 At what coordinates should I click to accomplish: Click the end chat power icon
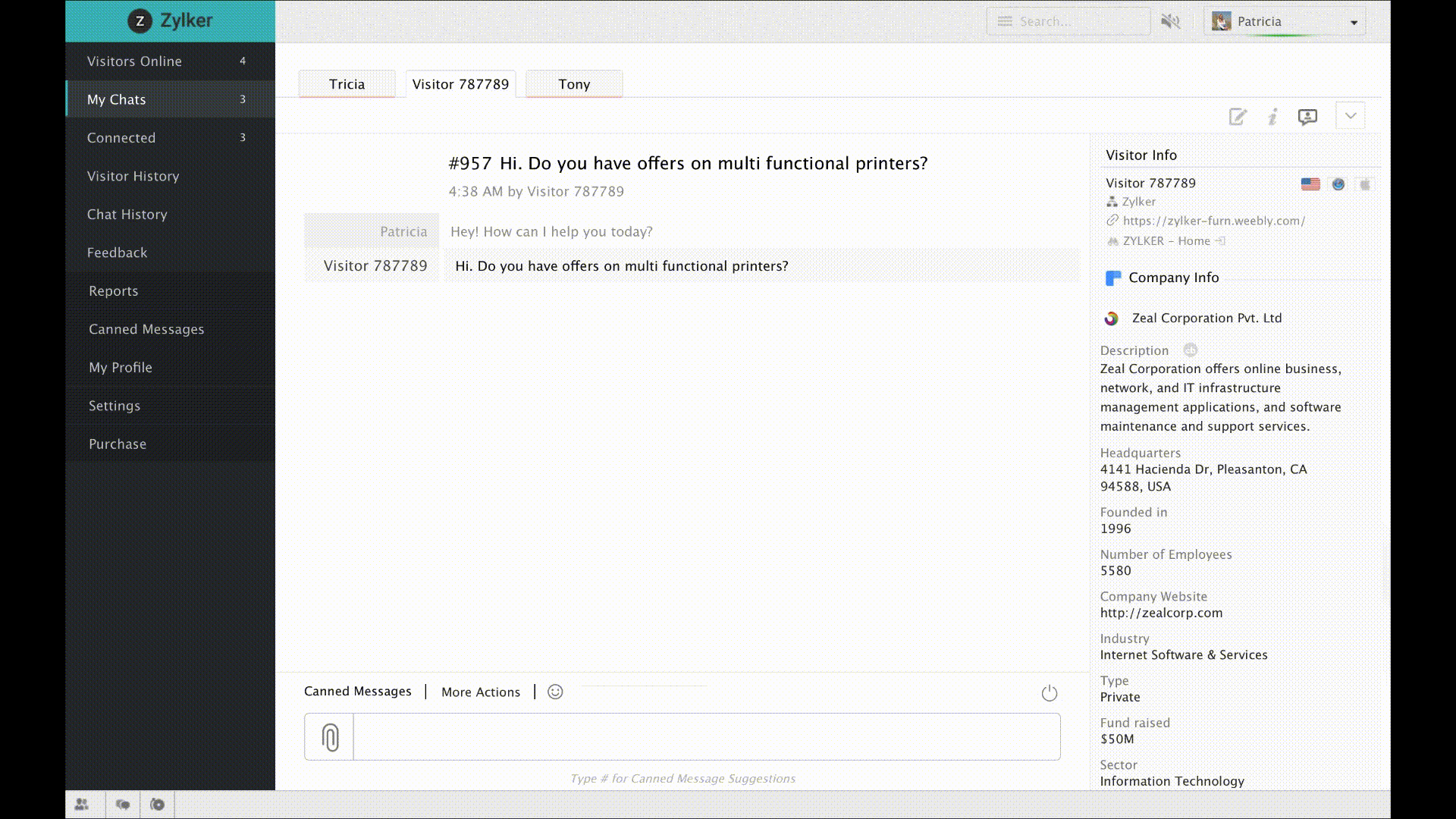pos(1049,693)
